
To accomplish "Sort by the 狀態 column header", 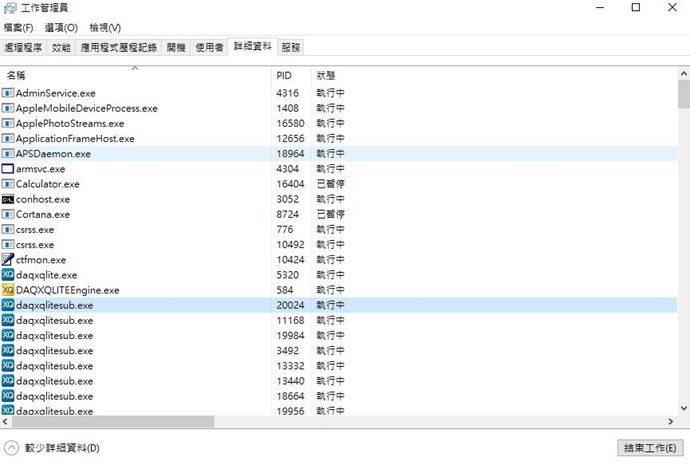I will pyautogui.click(x=326, y=75).
